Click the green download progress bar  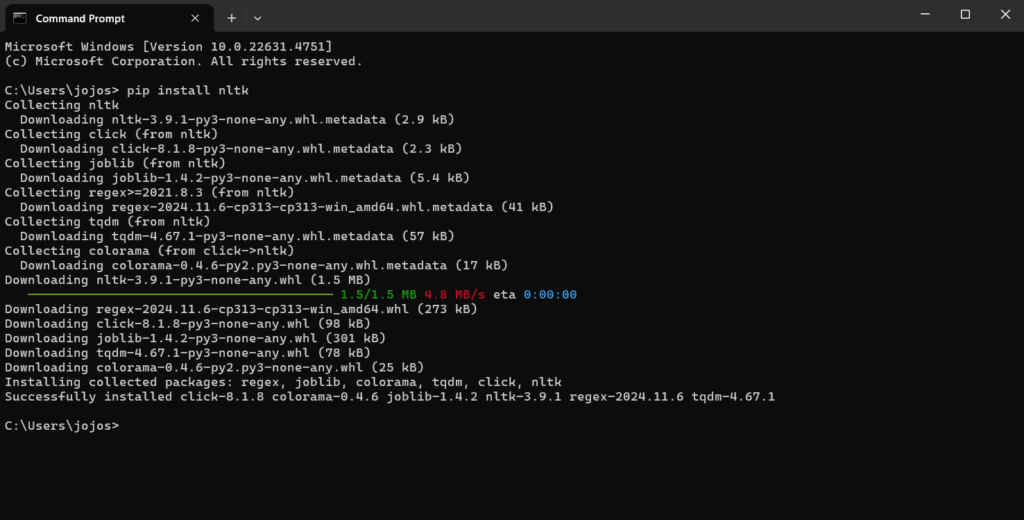coord(180,295)
